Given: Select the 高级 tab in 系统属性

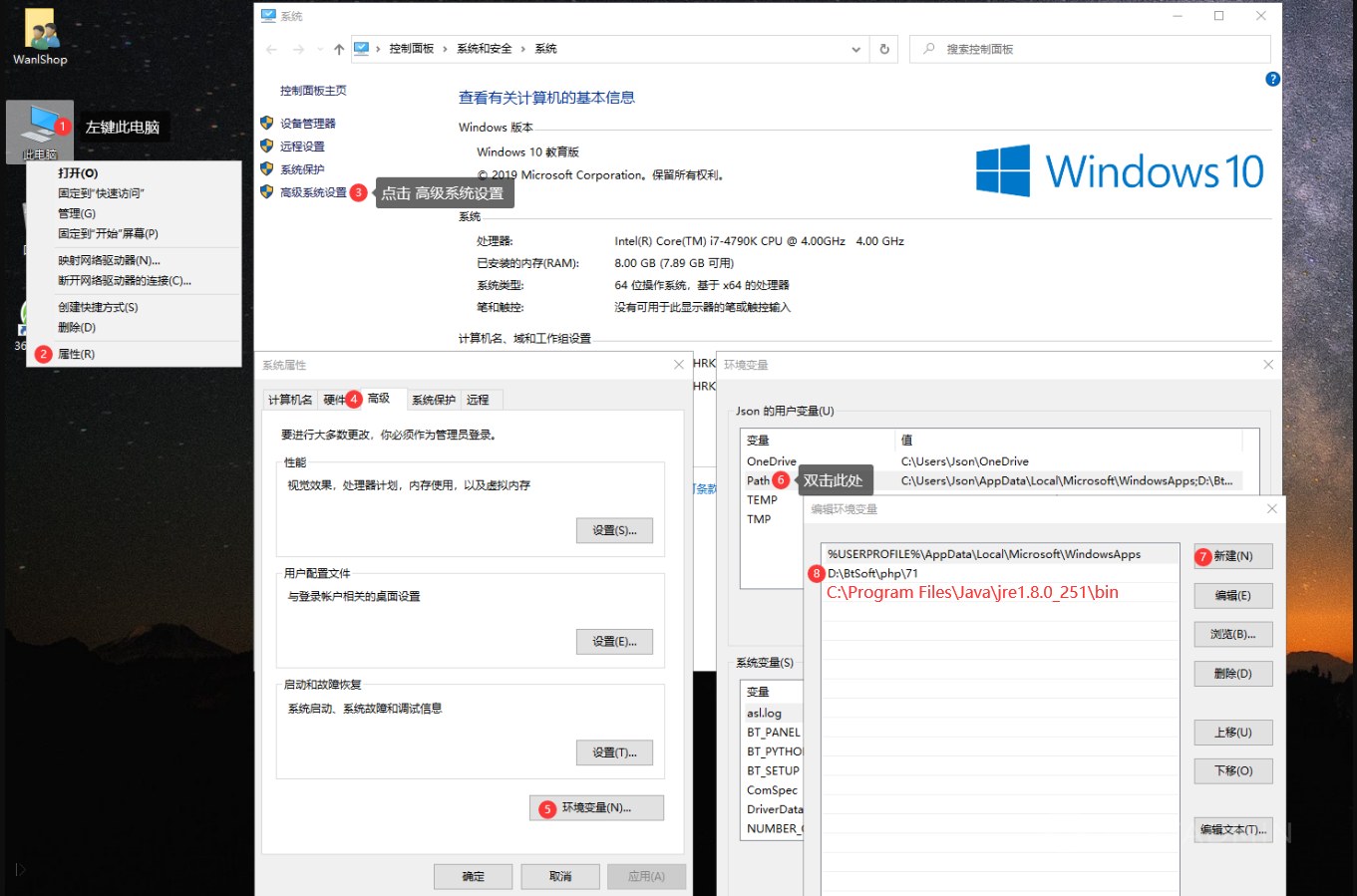Looking at the screenshot, I should click(x=379, y=398).
